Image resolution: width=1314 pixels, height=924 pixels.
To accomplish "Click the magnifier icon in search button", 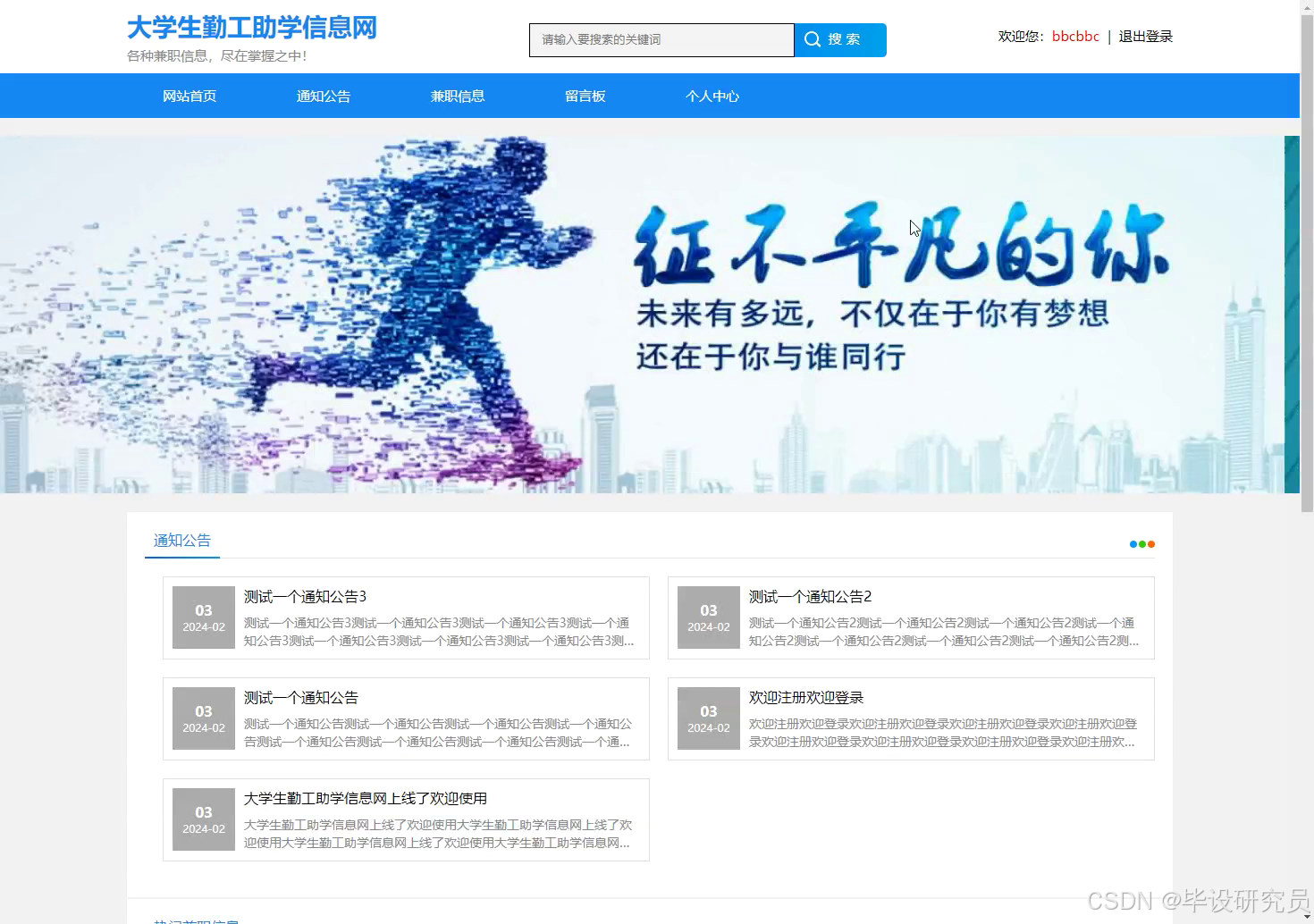I will (813, 39).
